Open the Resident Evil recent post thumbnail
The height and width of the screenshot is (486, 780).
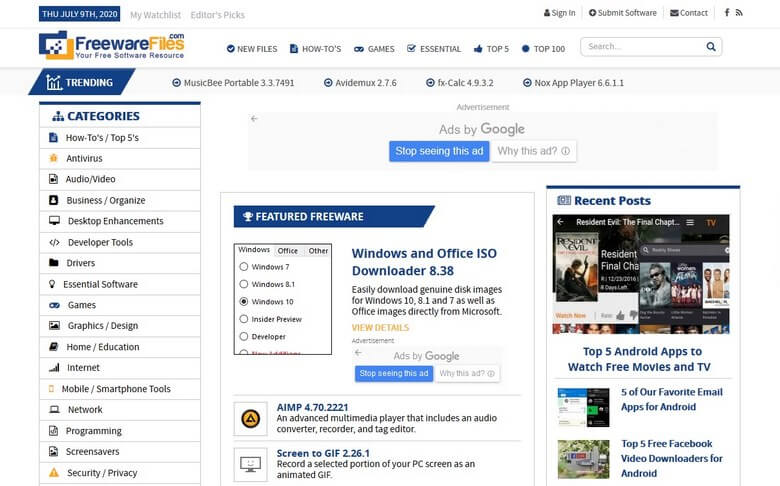pyautogui.click(x=641, y=274)
